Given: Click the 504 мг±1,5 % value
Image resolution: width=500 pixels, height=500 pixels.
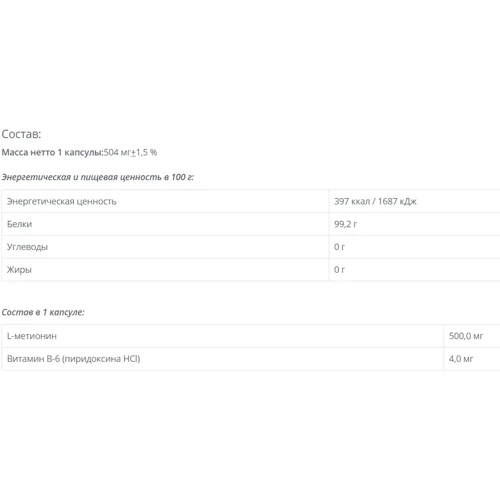Looking at the screenshot, I should (130, 152).
